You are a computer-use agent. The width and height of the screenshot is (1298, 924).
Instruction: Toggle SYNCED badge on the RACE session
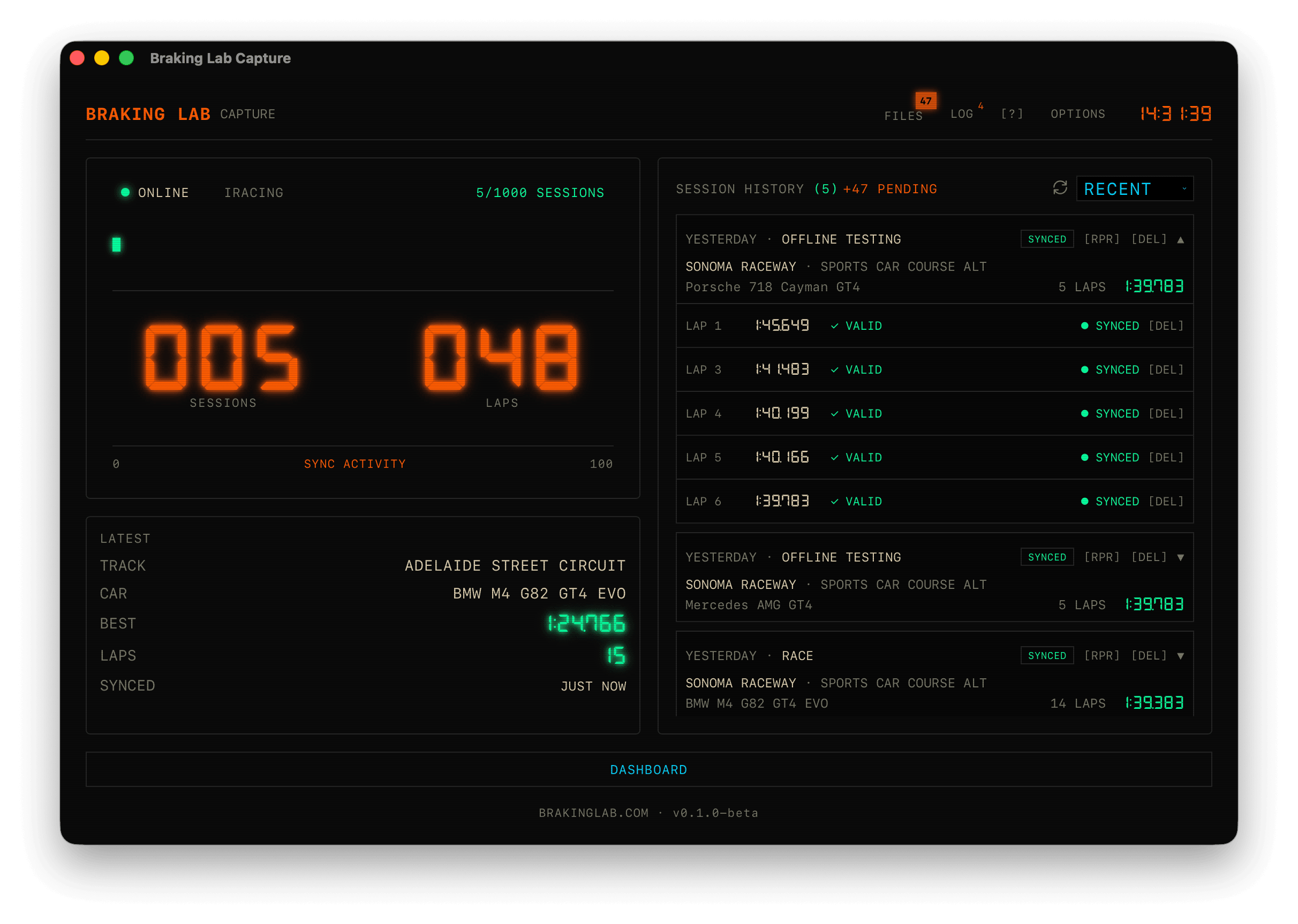pos(1046,655)
